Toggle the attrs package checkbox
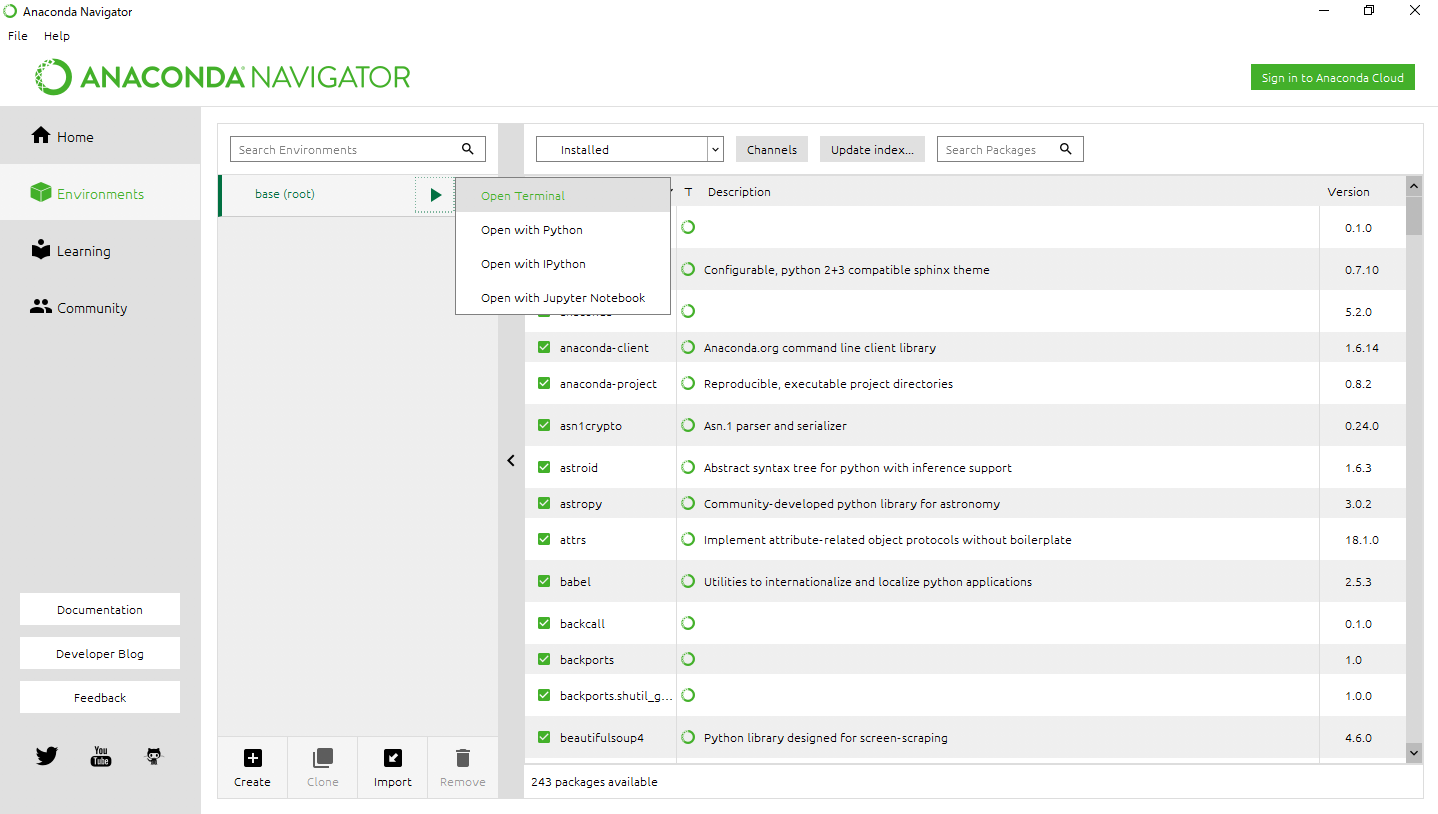The width and height of the screenshot is (1438, 814). tap(544, 539)
